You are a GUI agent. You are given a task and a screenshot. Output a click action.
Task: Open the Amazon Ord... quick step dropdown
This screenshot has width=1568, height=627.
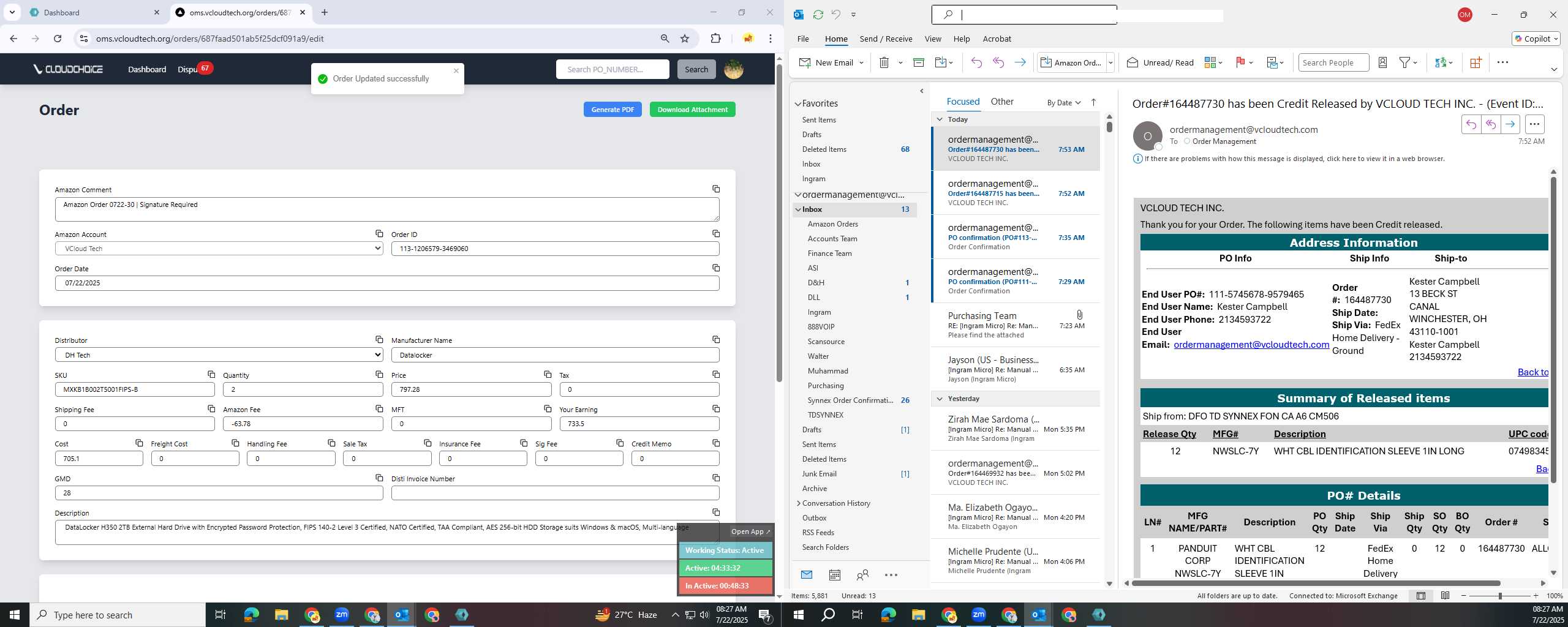point(1110,62)
